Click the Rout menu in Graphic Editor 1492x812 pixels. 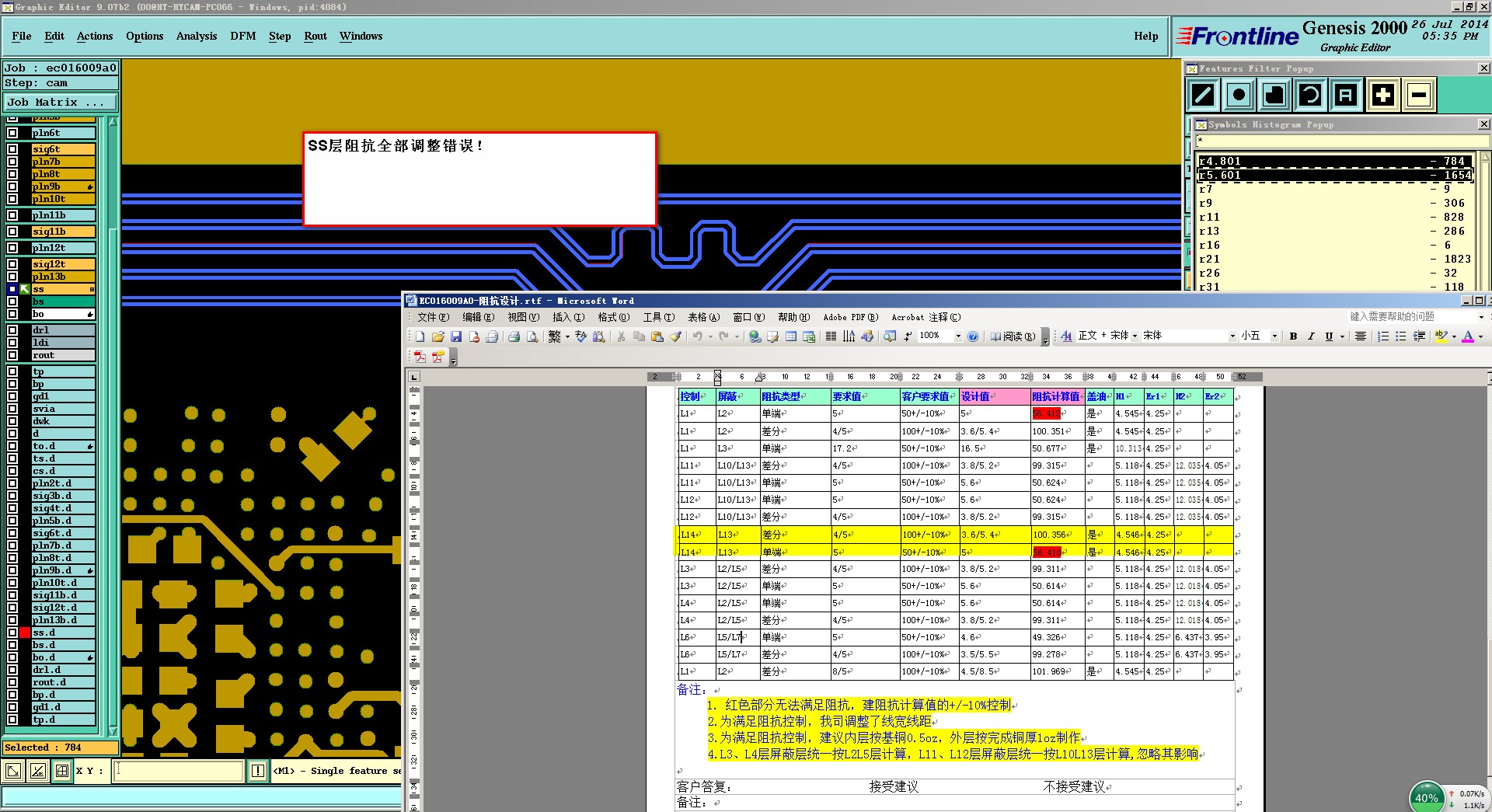[315, 36]
